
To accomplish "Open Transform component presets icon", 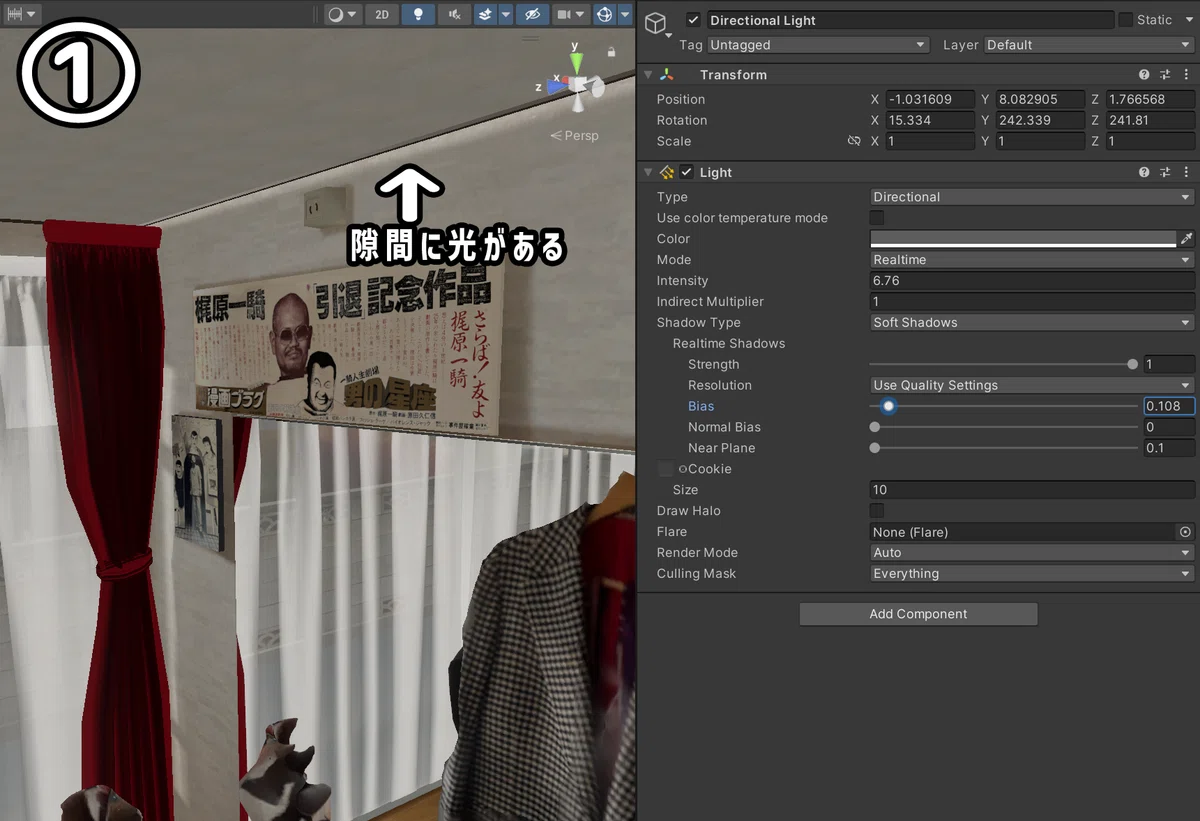I will [1165, 75].
